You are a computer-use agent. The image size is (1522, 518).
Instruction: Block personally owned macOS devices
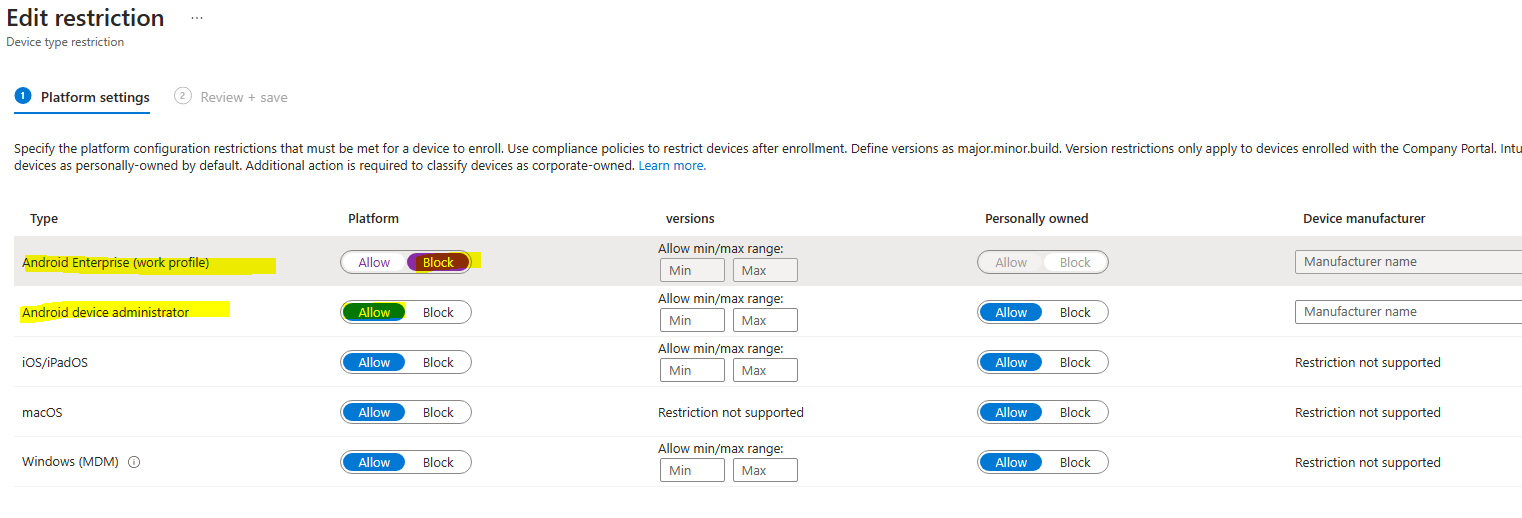[x=1075, y=412]
